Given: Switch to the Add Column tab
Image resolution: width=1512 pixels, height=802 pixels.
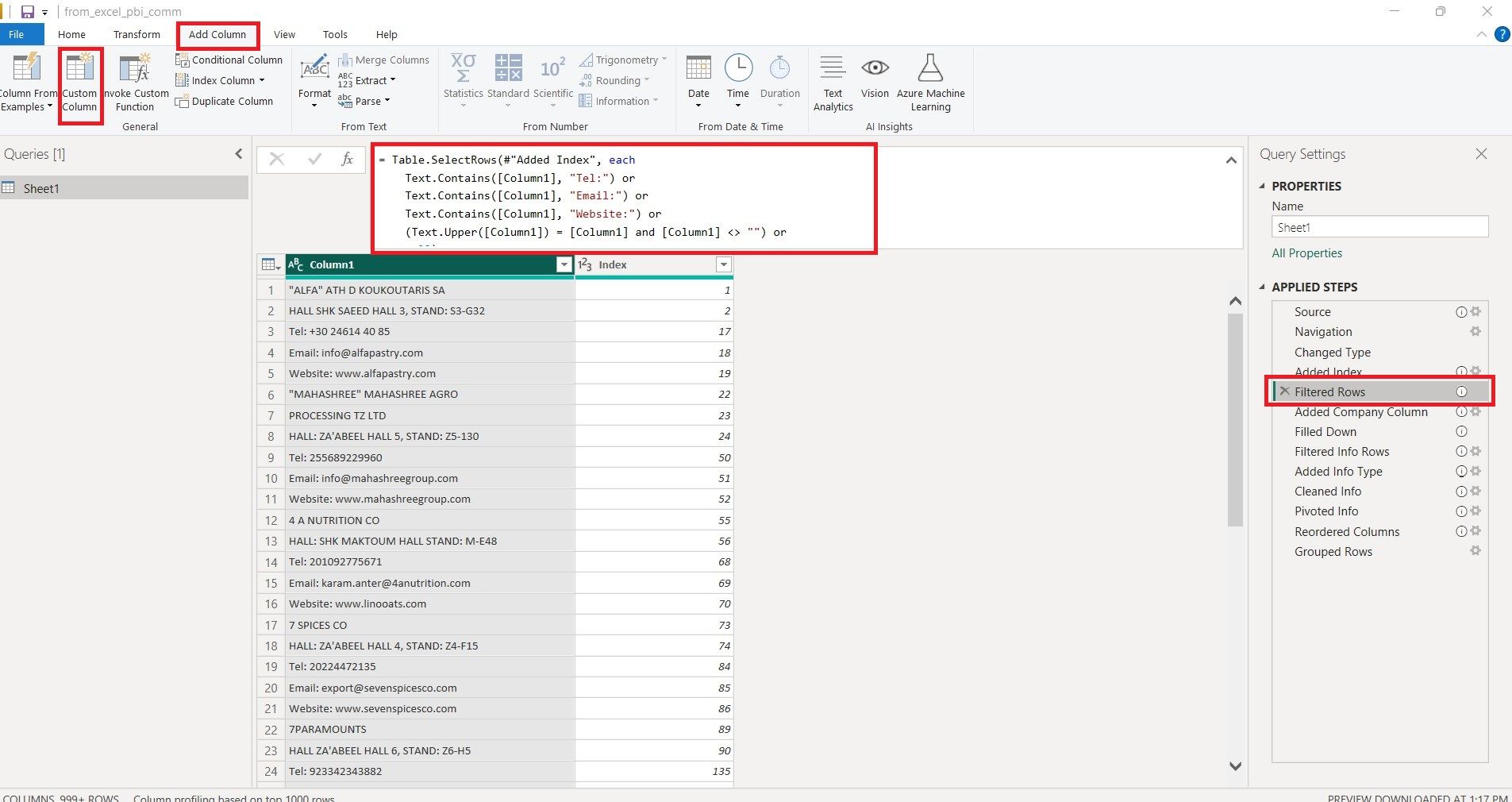Looking at the screenshot, I should 217,34.
